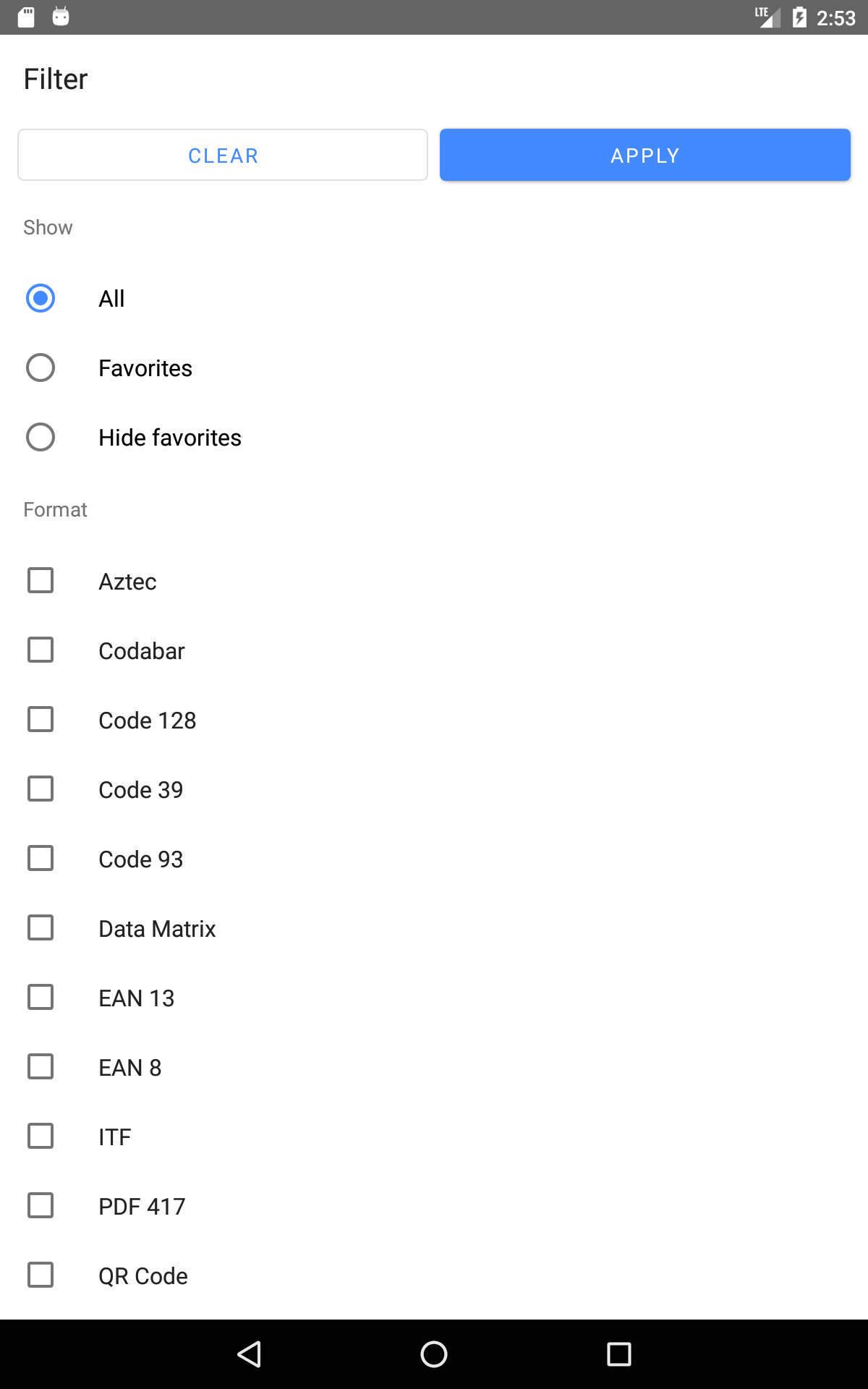Tap the Android back navigation icon
Viewport: 868px width, 1389px height.
249,1354
